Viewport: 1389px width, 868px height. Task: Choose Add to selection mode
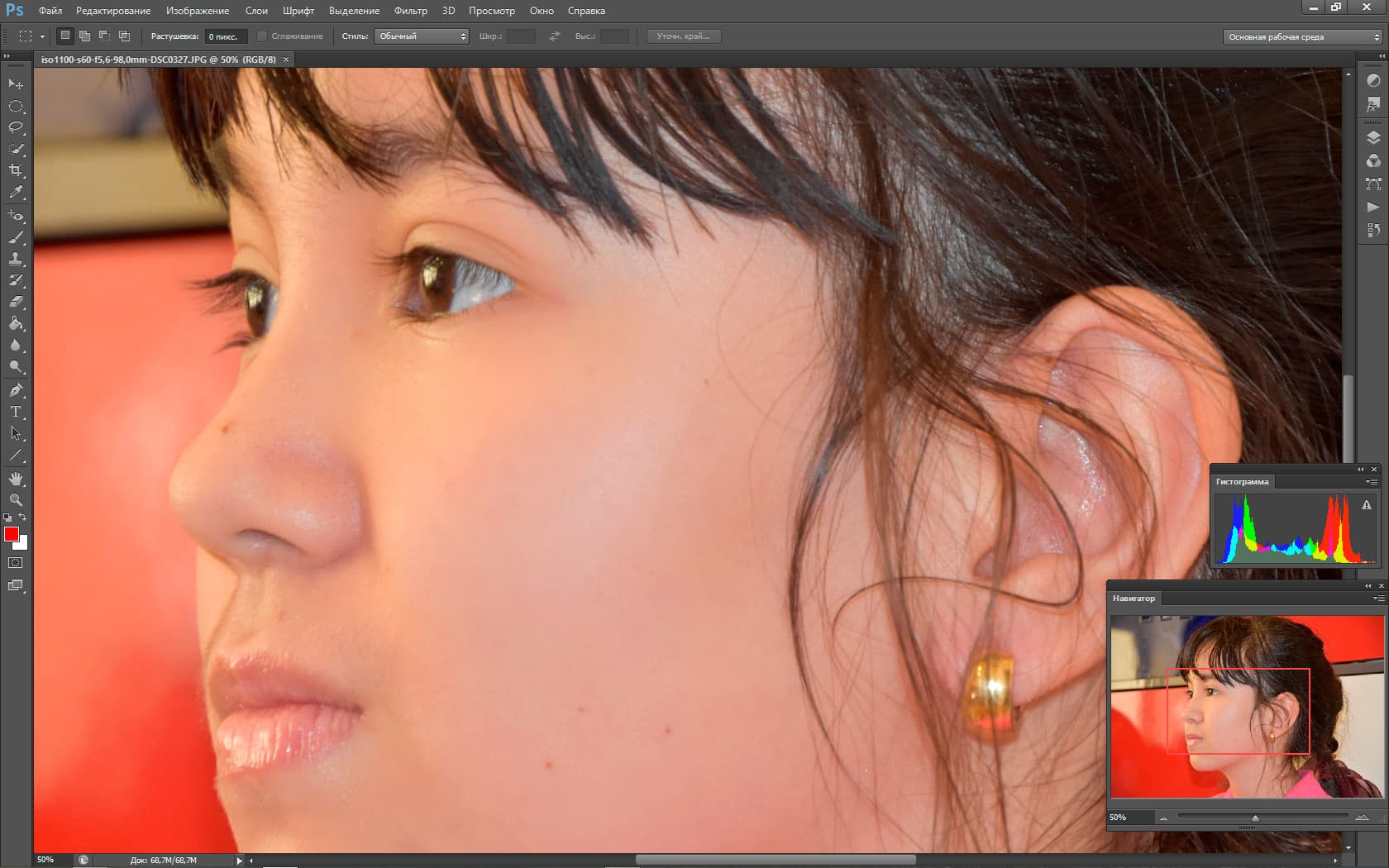84,36
